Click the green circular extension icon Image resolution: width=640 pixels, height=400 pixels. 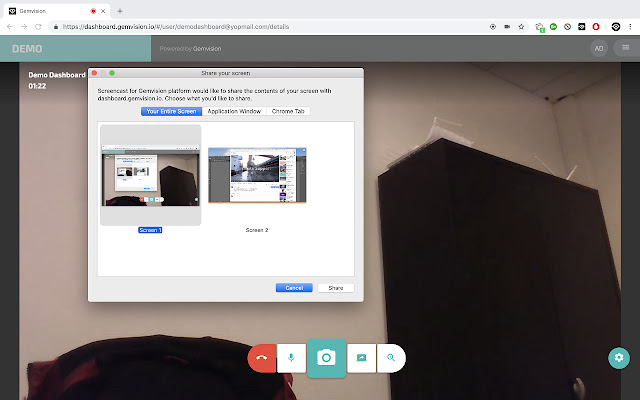click(x=553, y=27)
